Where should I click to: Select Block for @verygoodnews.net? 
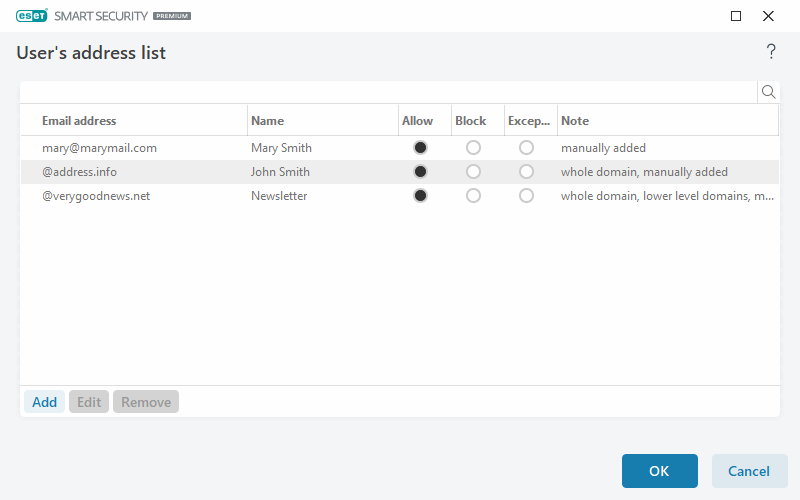click(x=473, y=196)
